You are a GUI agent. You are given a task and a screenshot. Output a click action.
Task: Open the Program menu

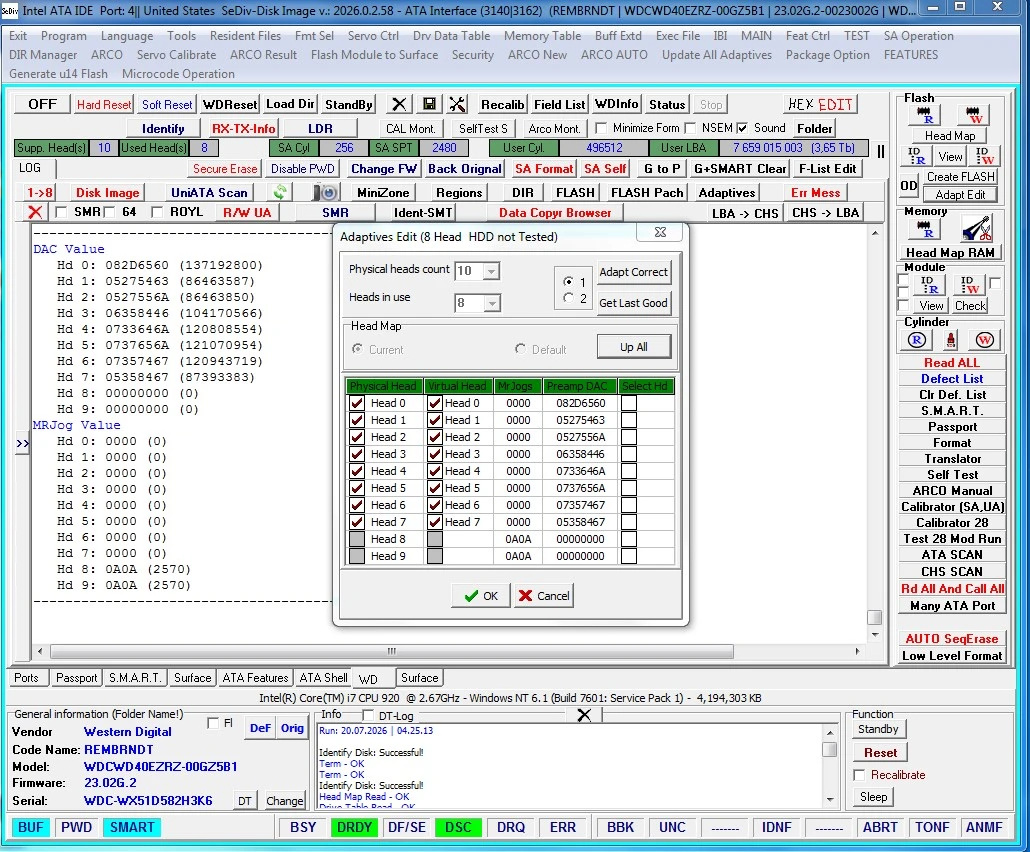coord(64,36)
